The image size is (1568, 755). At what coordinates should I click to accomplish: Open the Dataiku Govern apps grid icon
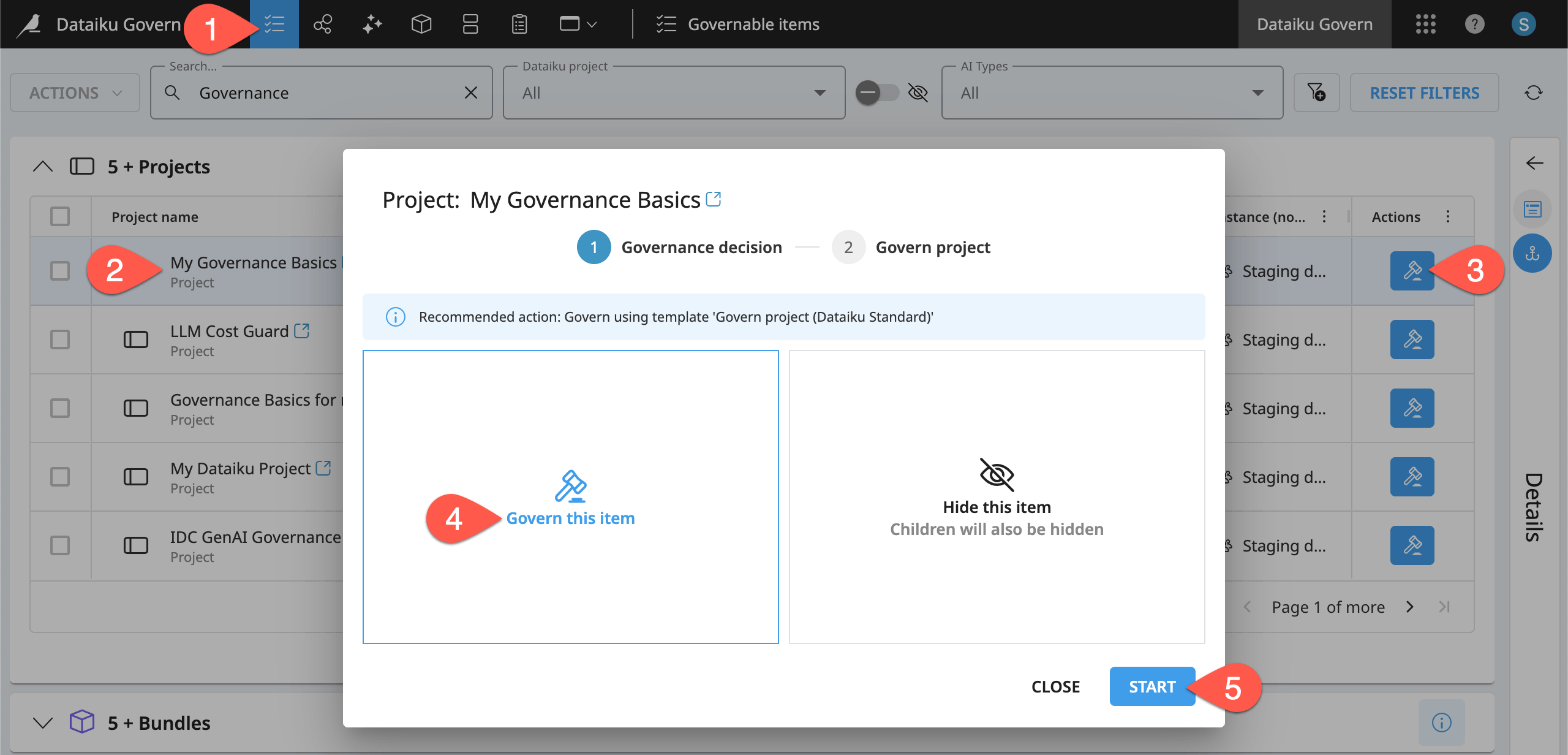pyautogui.click(x=1426, y=25)
